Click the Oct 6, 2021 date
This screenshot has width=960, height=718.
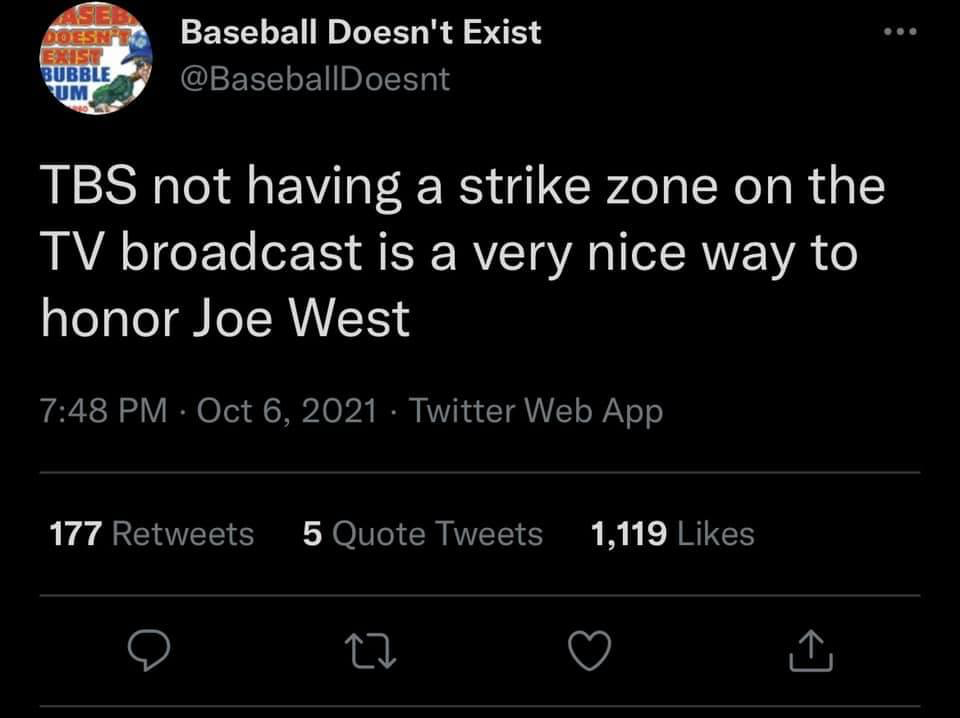click(x=288, y=410)
